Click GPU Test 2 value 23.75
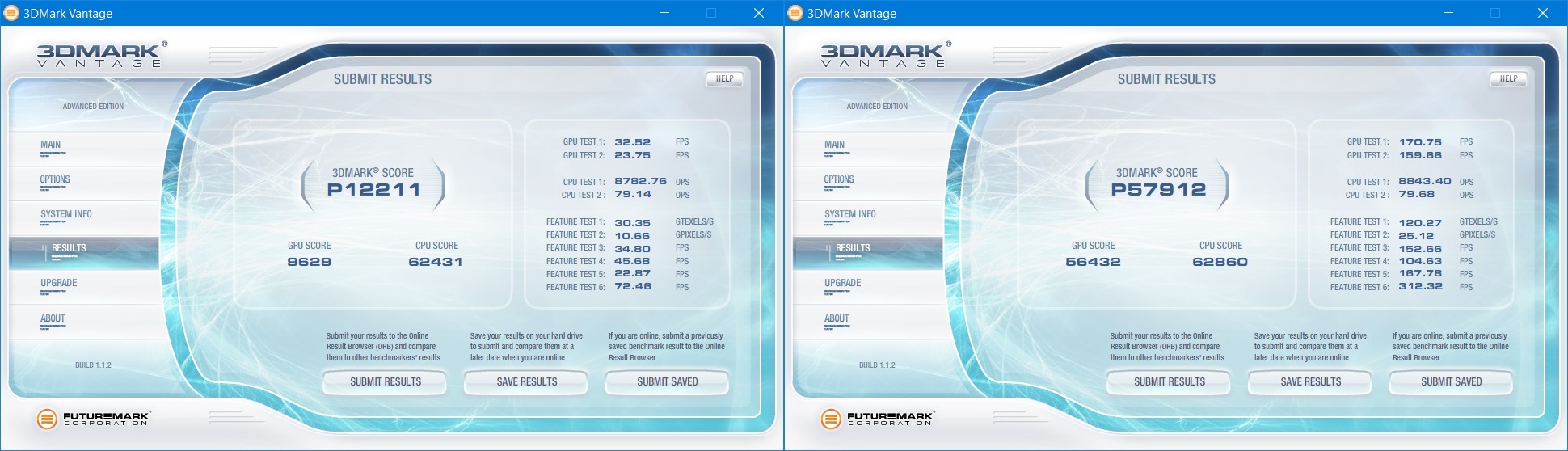This screenshot has width=1568, height=451. (x=632, y=155)
